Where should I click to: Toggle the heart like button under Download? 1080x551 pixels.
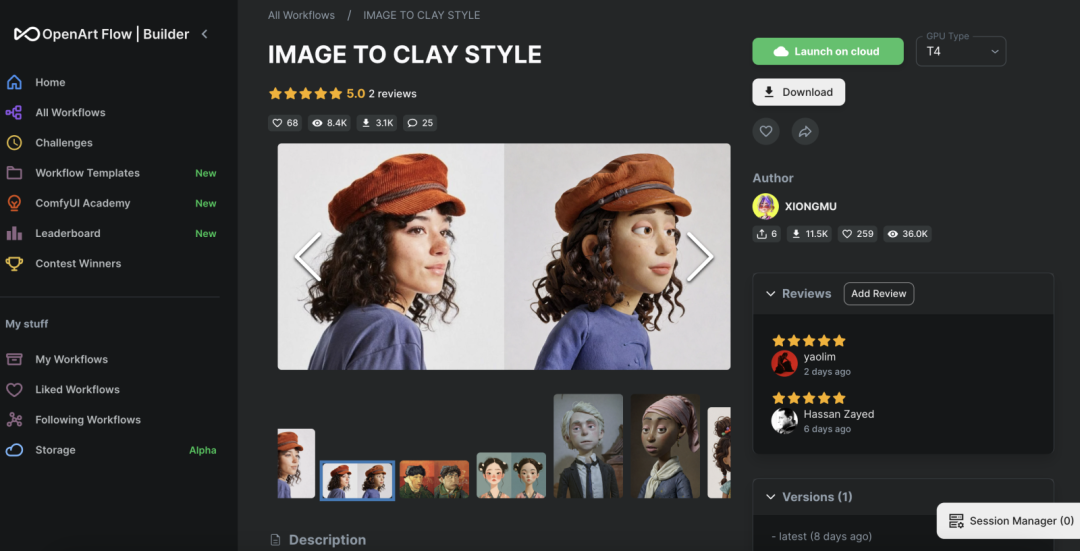click(x=766, y=132)
